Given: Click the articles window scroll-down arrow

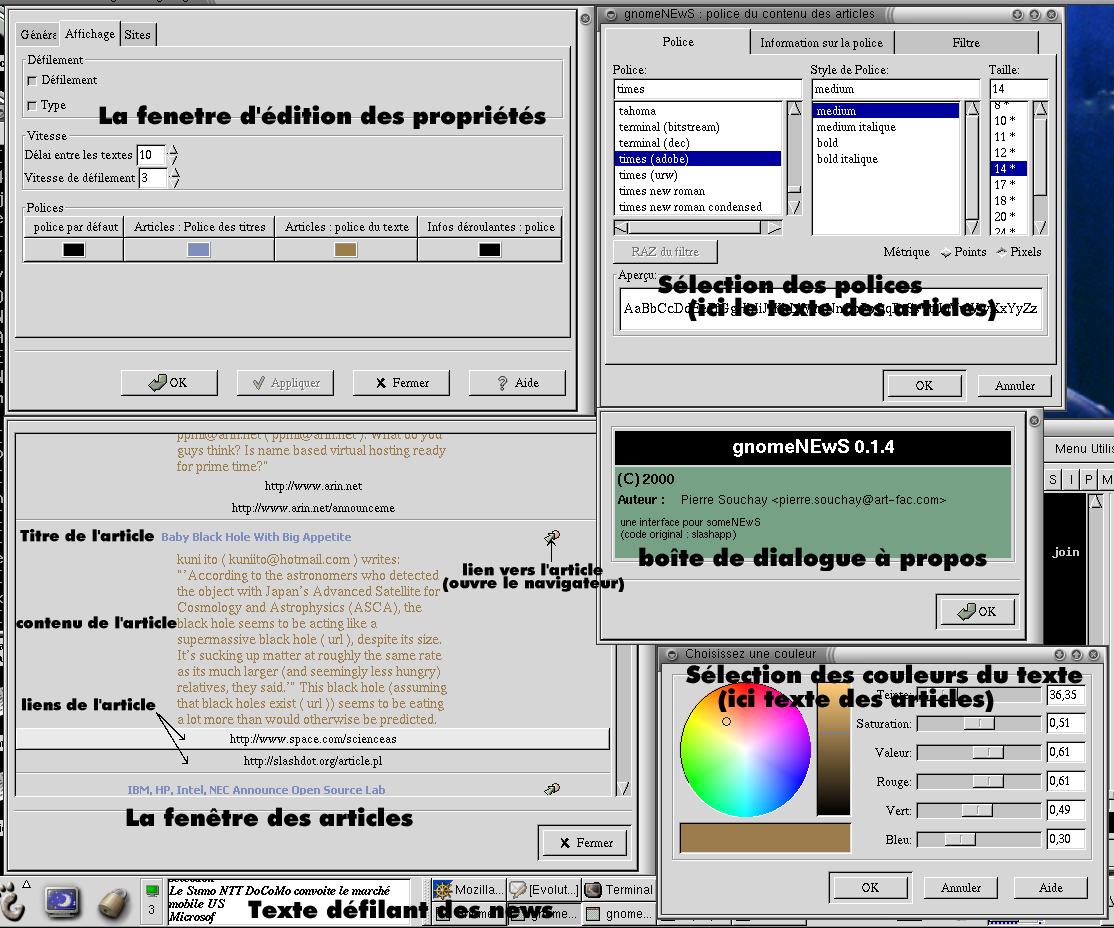Looking at the screenshot, I should point(624,788).
